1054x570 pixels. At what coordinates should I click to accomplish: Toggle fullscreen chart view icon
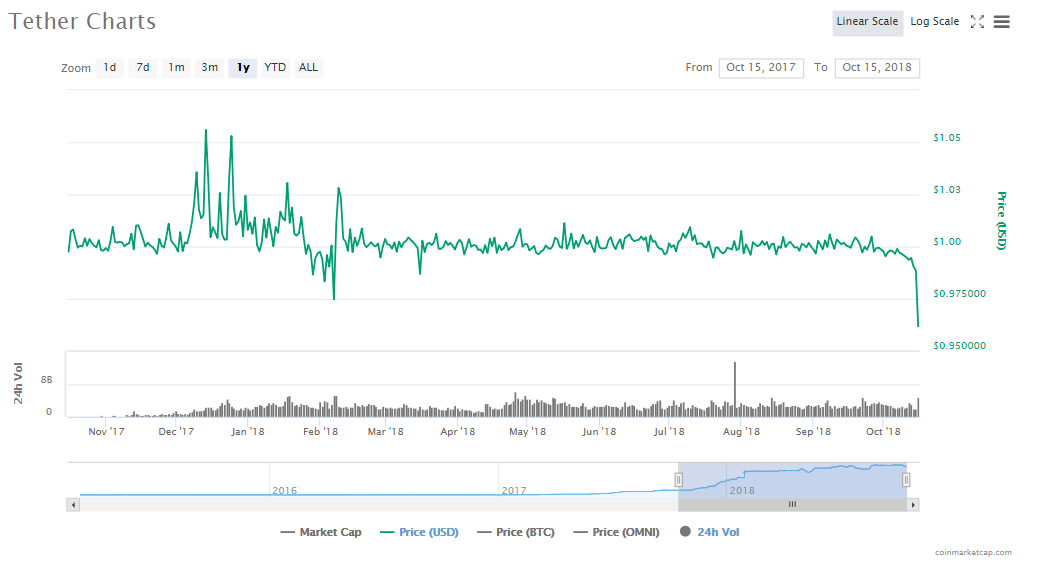pyautogui.click(x=977, y=22)
